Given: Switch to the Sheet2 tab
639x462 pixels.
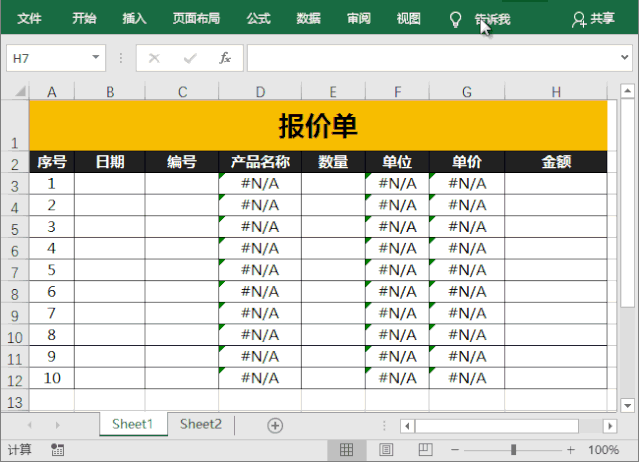Looking at the screenshot, I should point(201,425).
